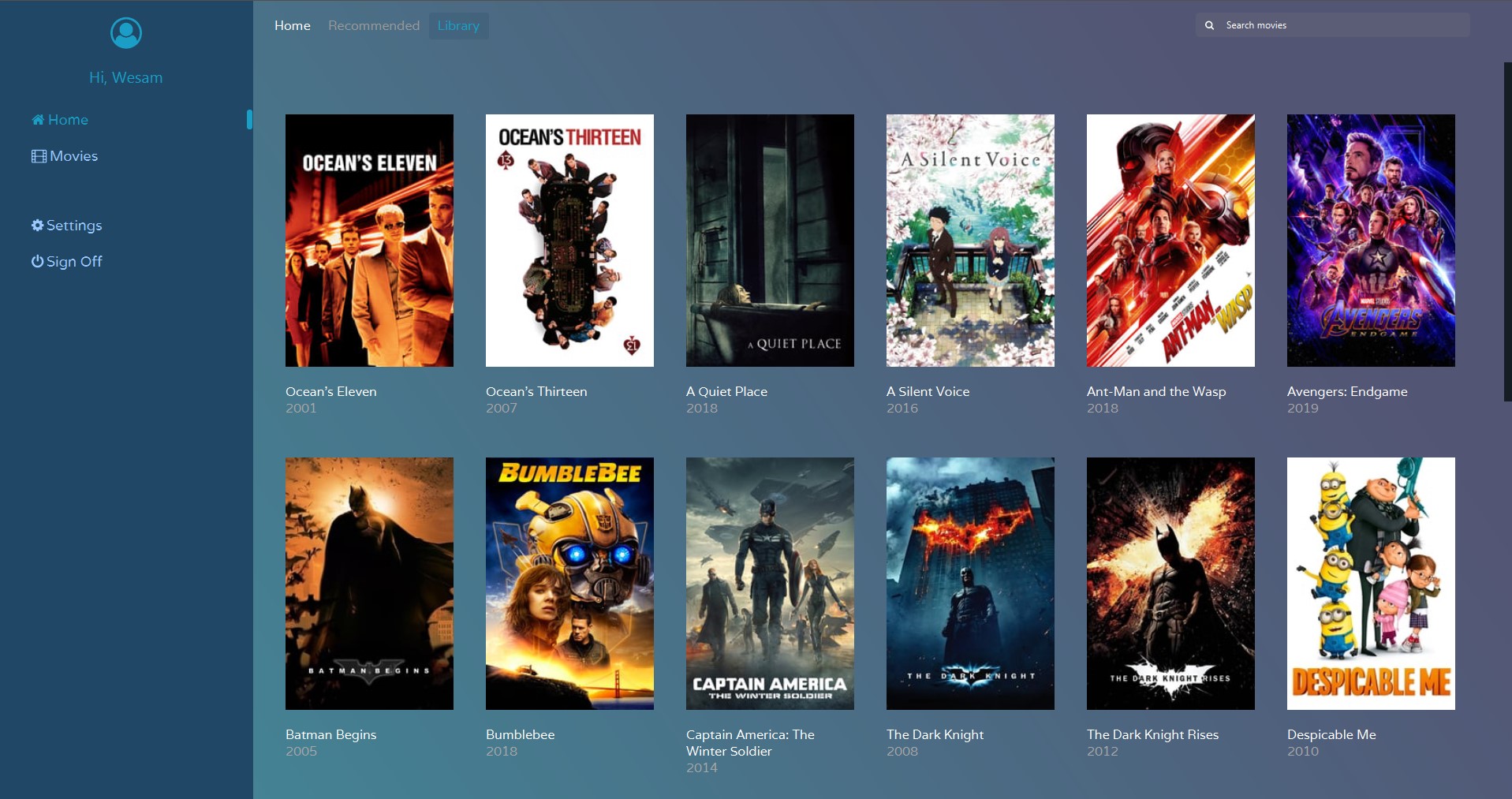The width and height of the screenshot is (1512, 799).
Task: Click the vertical scrollbar on the right edge
Action: [1507, 232]
